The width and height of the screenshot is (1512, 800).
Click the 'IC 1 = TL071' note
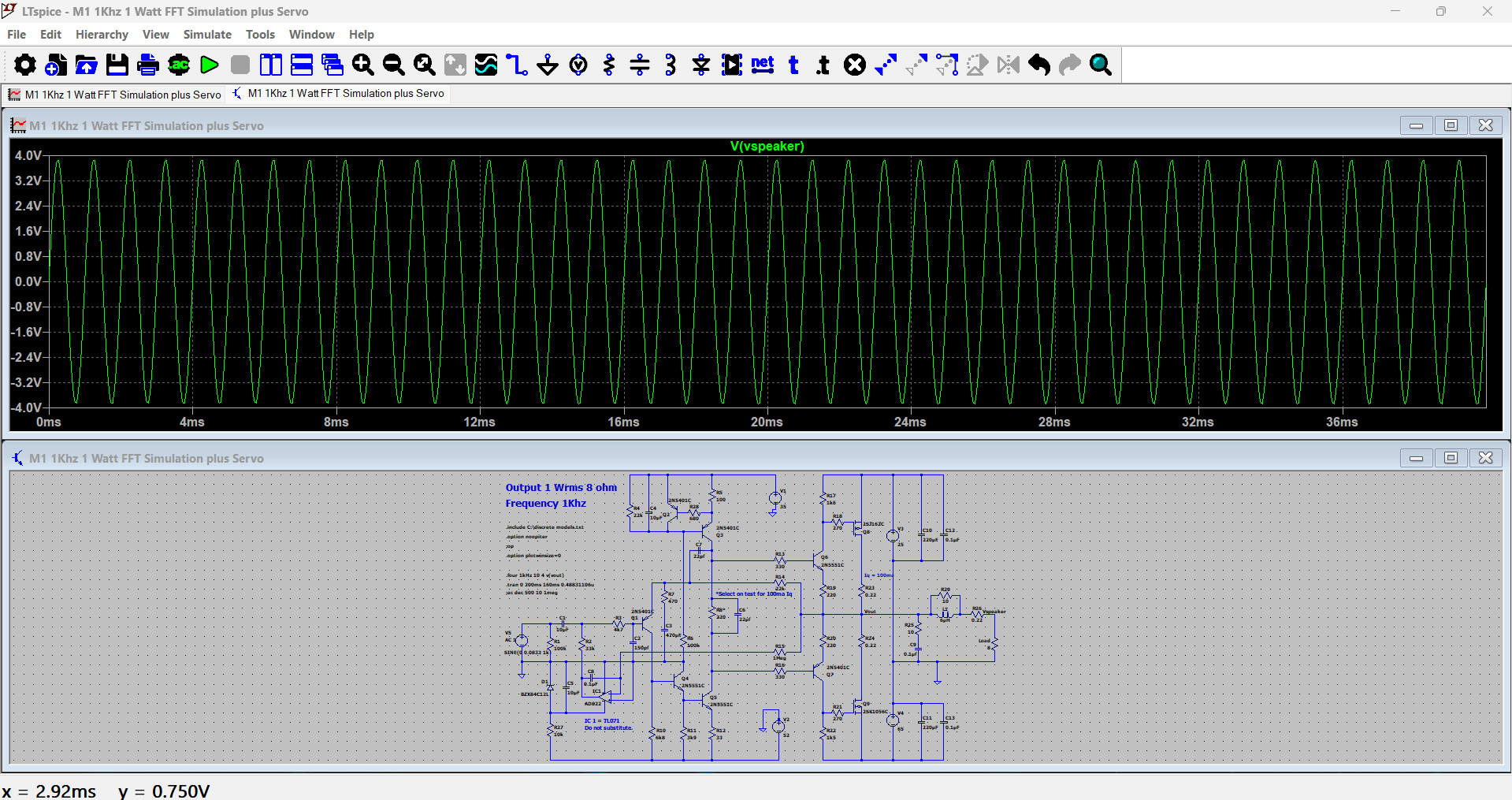coord(602,721)
